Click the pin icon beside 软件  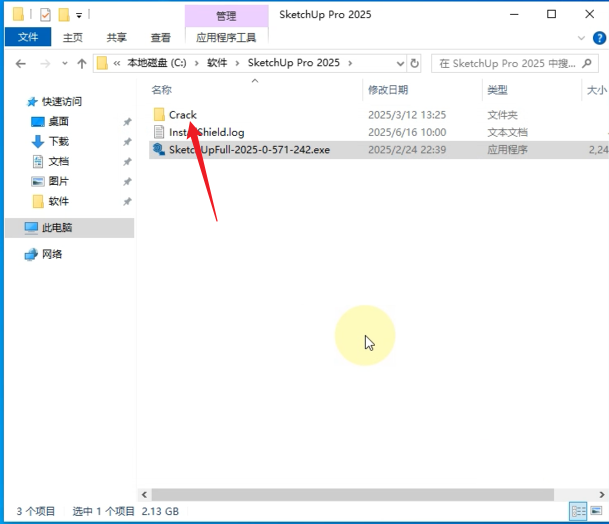coord(127,202)
